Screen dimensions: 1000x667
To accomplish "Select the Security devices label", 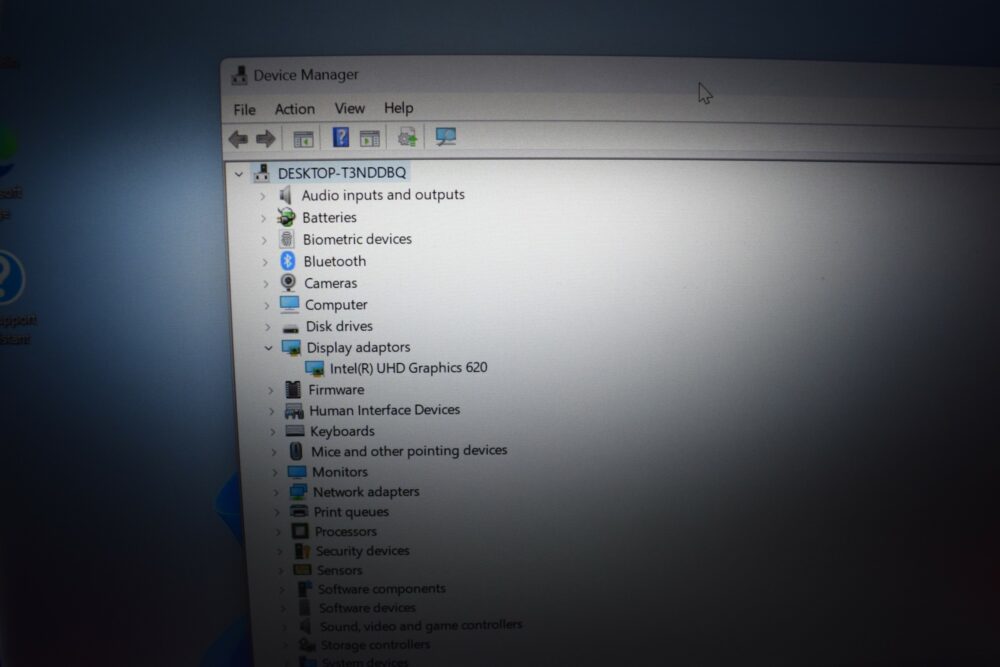I will pyautogui.click(x=362, y=550).
